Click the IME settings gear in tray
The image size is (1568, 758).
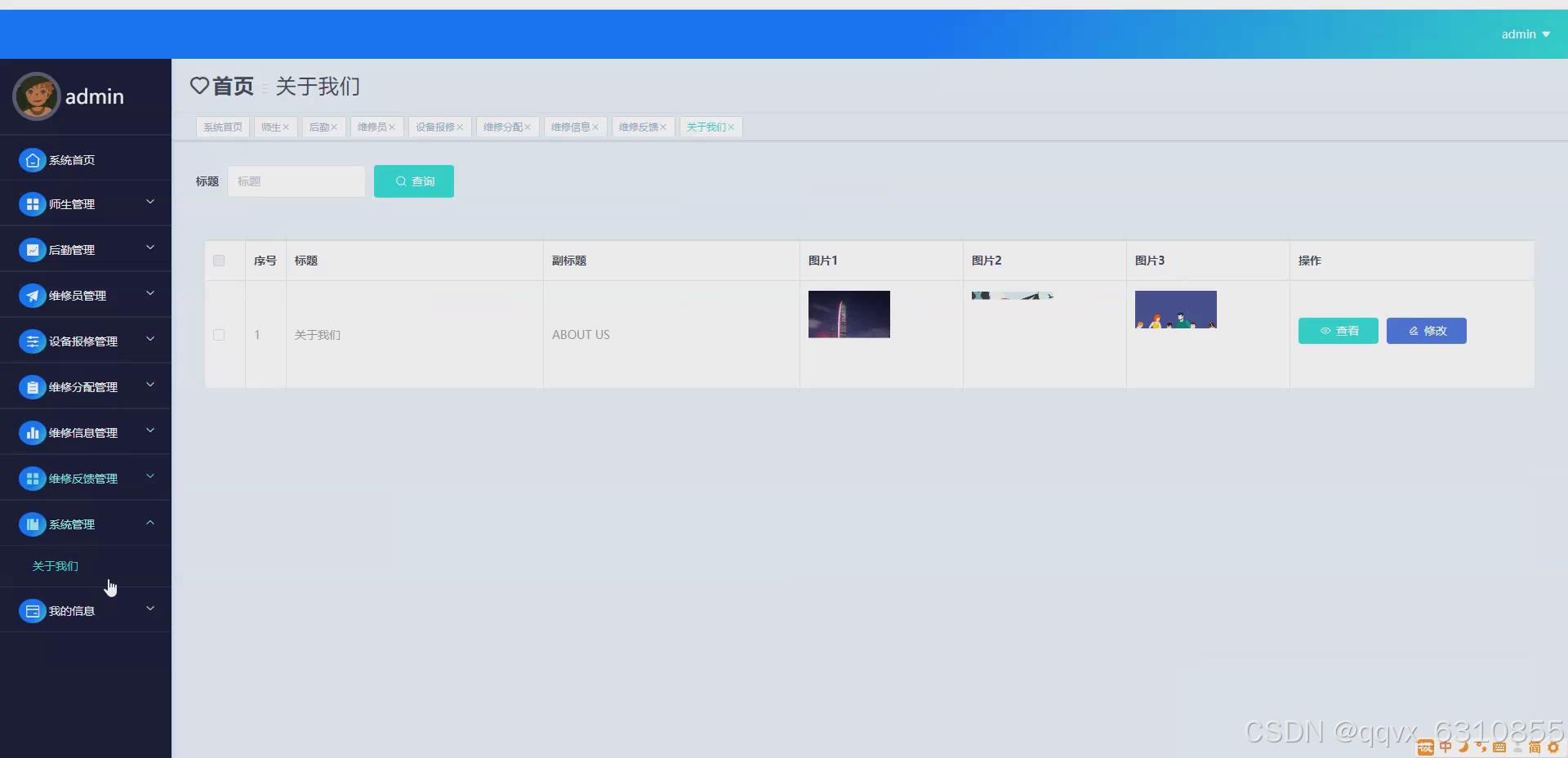[1553, 747]
